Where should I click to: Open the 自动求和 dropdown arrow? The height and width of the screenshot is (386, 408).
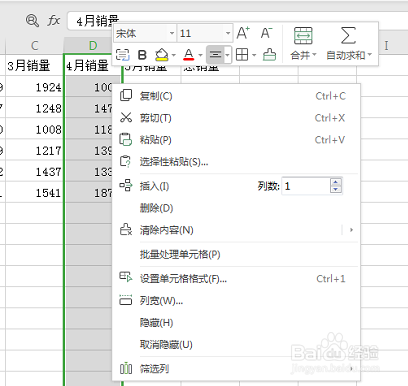pos(370,55)
